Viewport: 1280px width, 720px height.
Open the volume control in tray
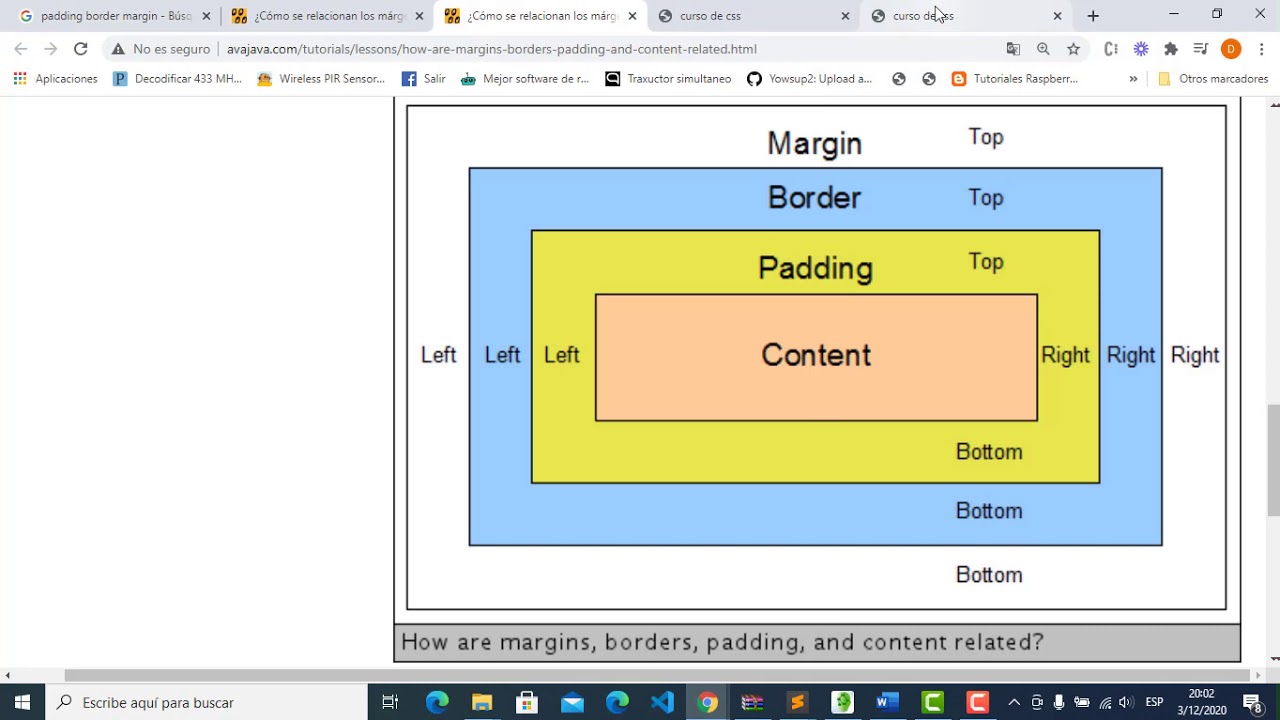pyautogui.click(x=1126, y=702)
